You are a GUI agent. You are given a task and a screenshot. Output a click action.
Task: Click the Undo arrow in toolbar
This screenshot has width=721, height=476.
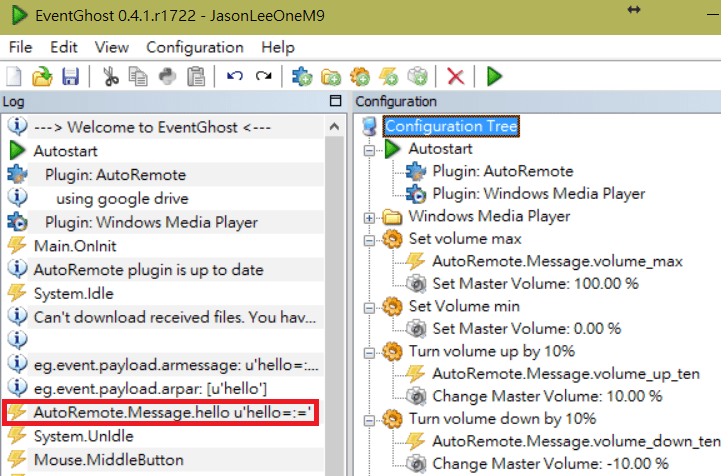pyautogui.click(x=236, y=76)
